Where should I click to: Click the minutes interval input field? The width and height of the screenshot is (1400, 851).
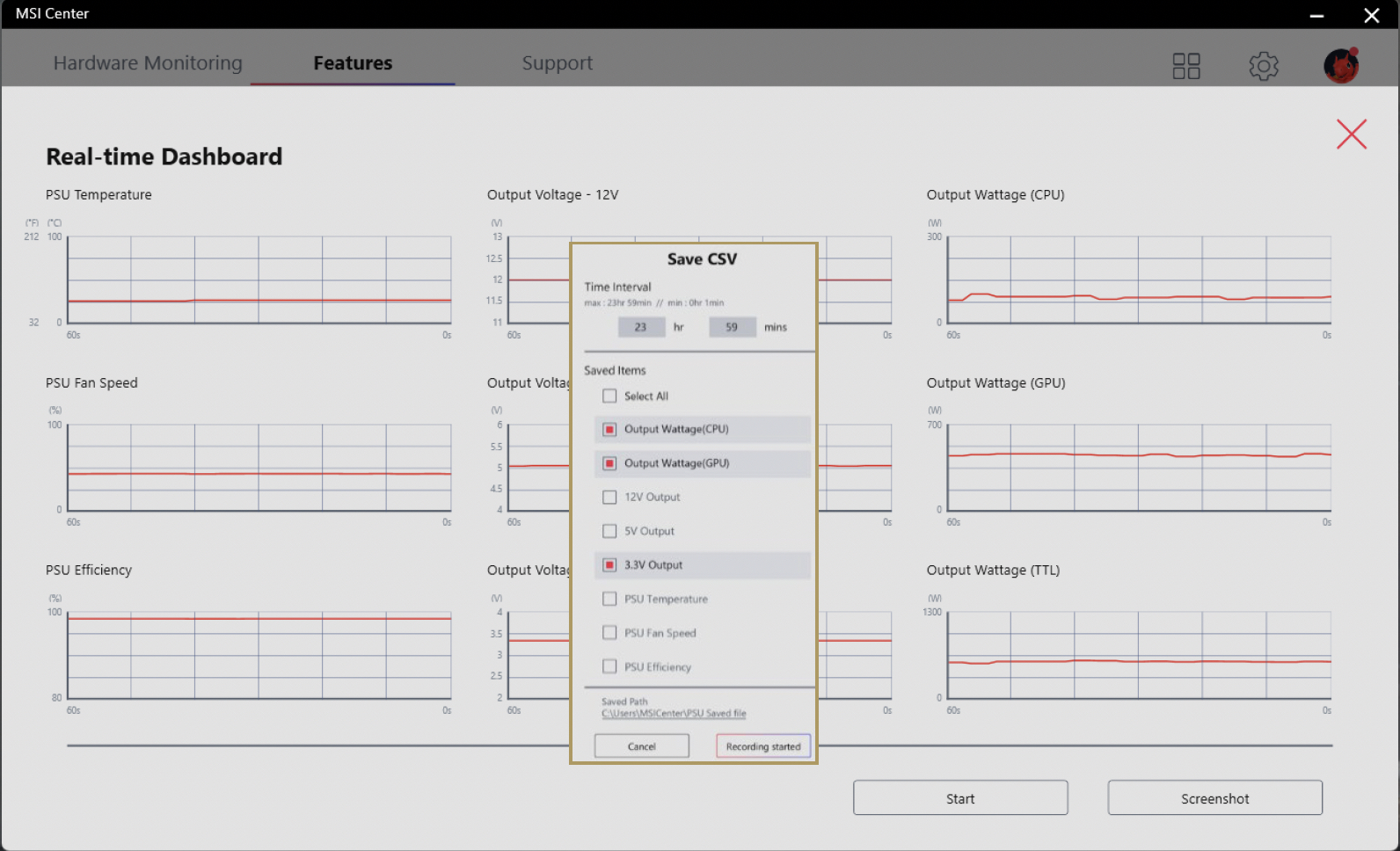coord(731,327)
